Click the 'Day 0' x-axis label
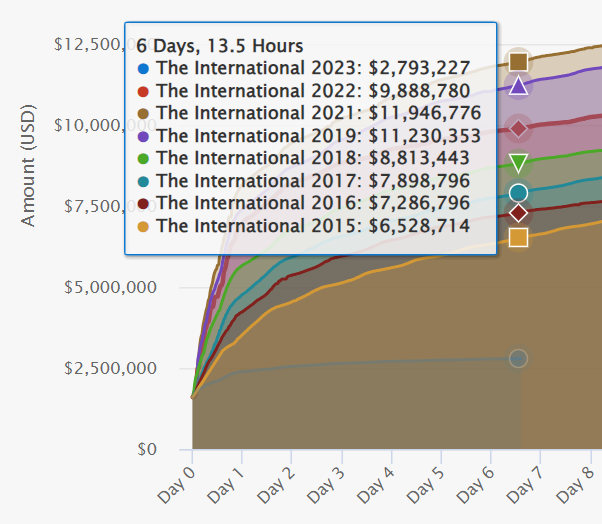 coord(177,485)
